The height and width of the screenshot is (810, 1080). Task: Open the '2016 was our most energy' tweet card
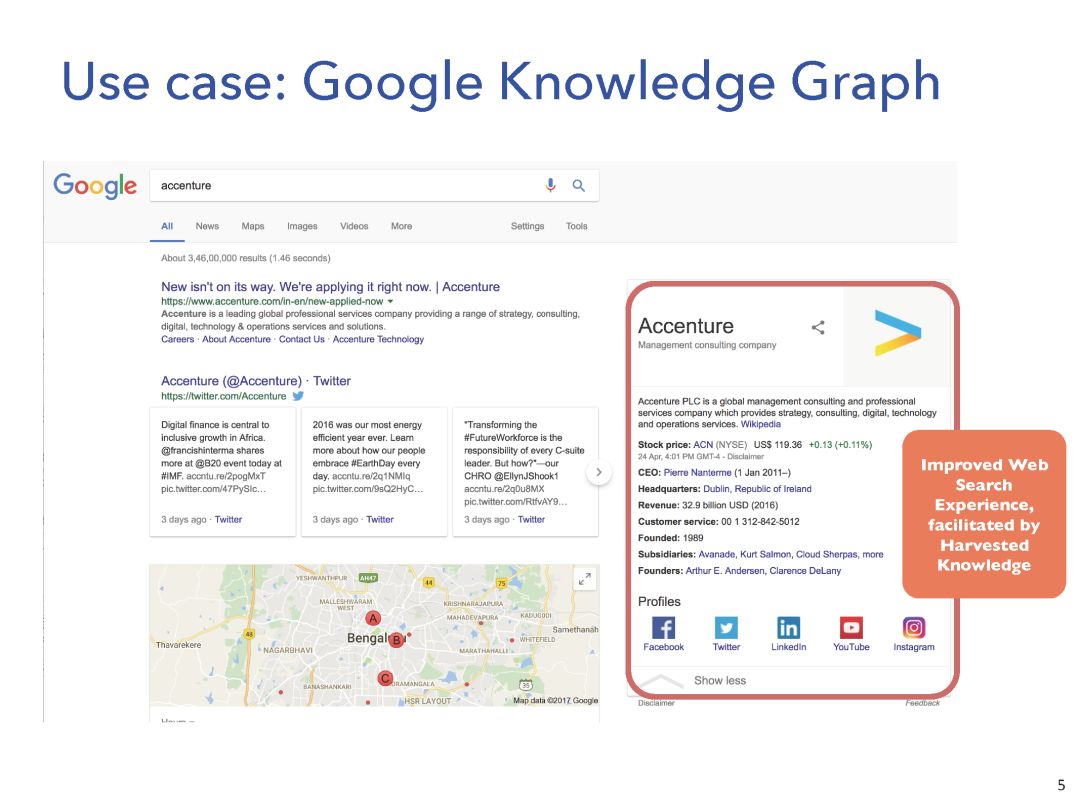(374, 472)
